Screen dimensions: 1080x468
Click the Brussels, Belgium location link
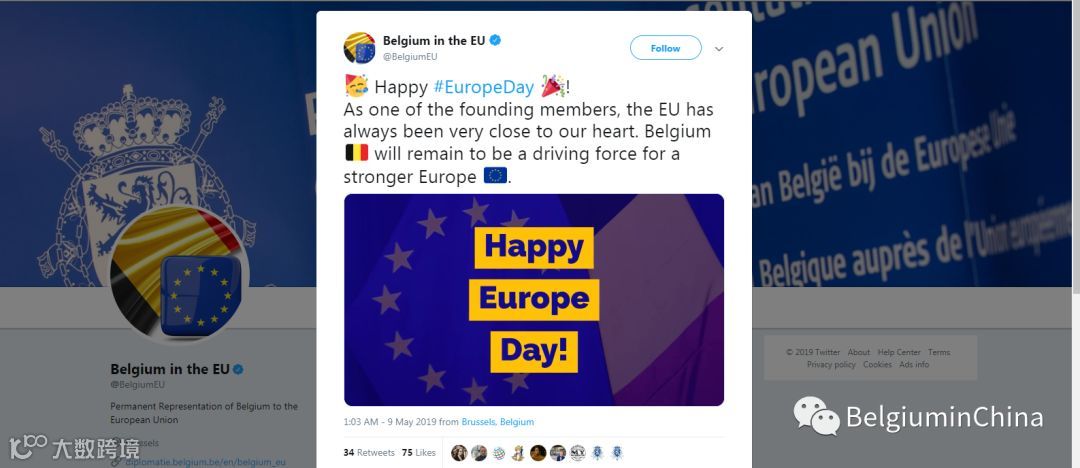coord(497,422)
